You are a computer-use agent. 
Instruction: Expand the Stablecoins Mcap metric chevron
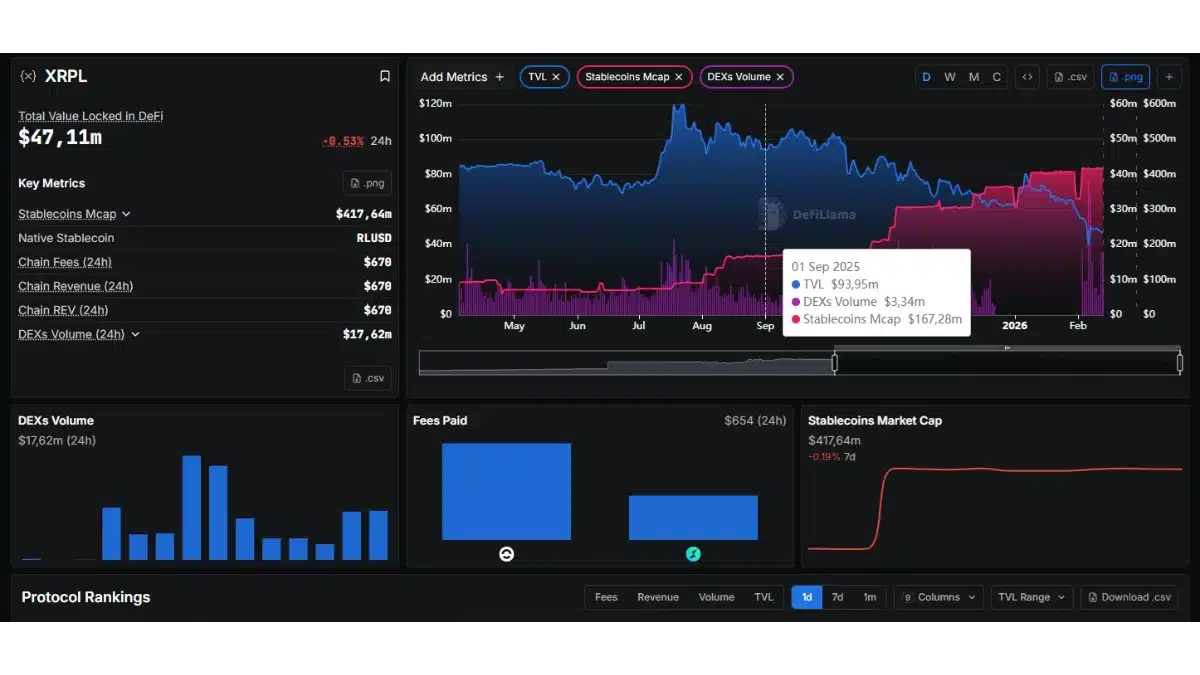point(127,213)
